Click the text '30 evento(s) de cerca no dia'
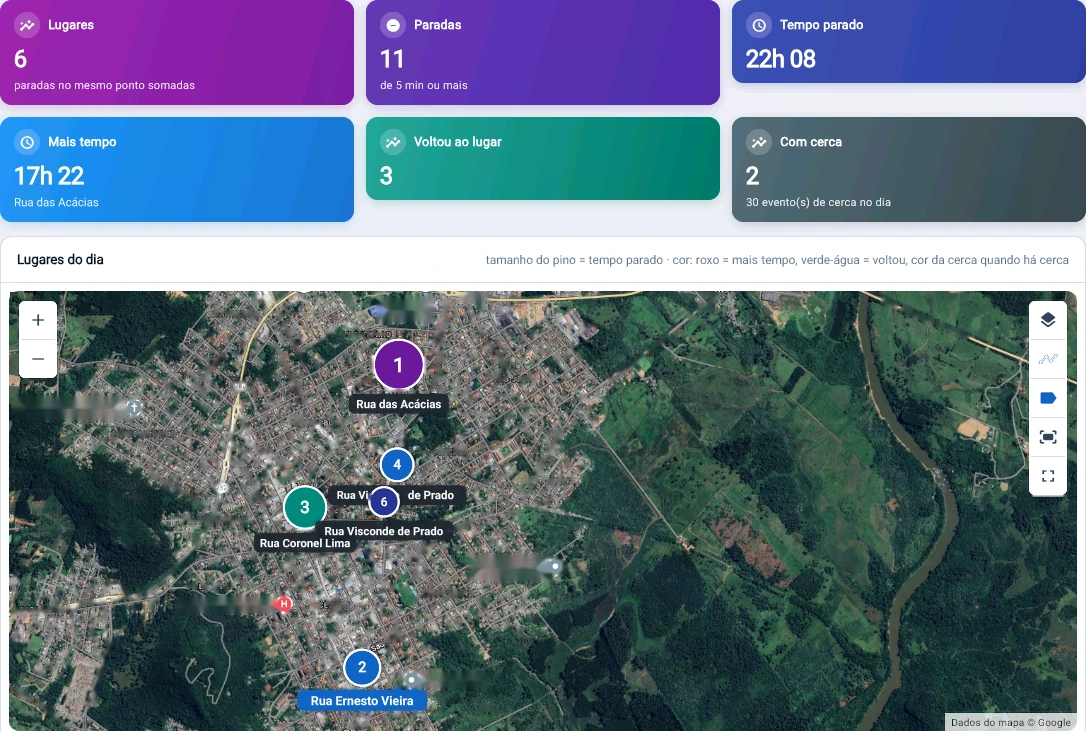Image resolution: width=1086 pixels, height=731 pixels. [x=818, y=202]
